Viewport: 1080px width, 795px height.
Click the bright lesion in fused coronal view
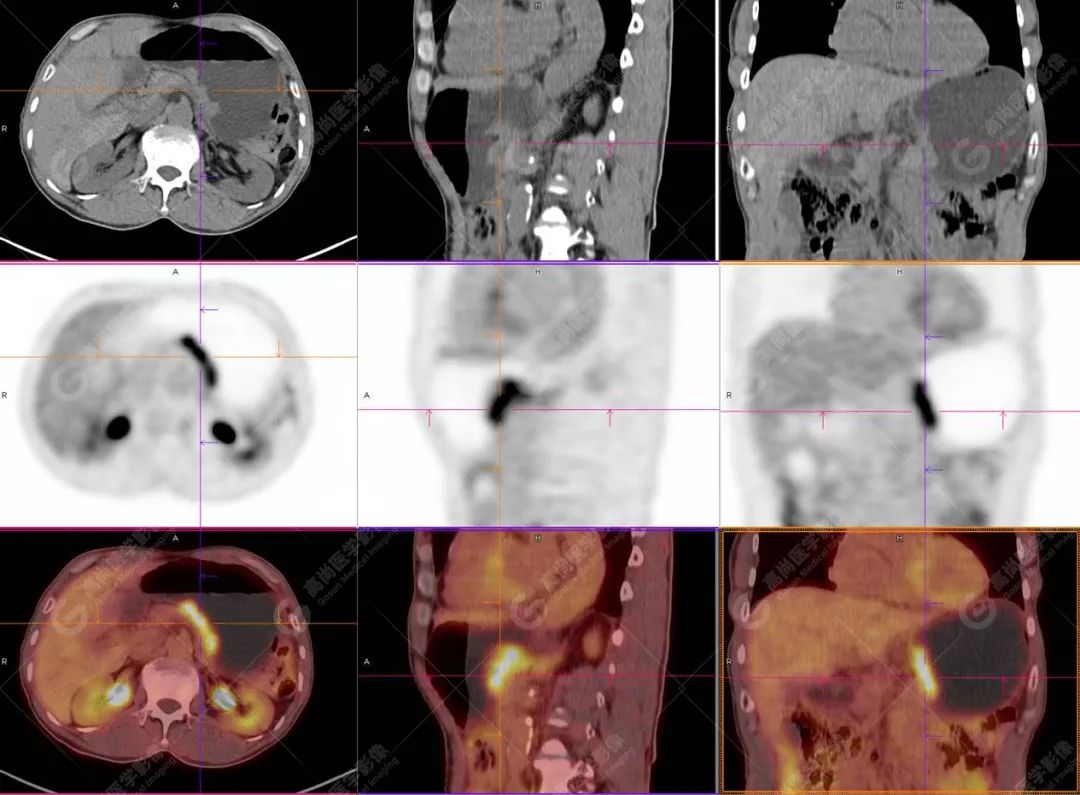(x=926, y=673)
